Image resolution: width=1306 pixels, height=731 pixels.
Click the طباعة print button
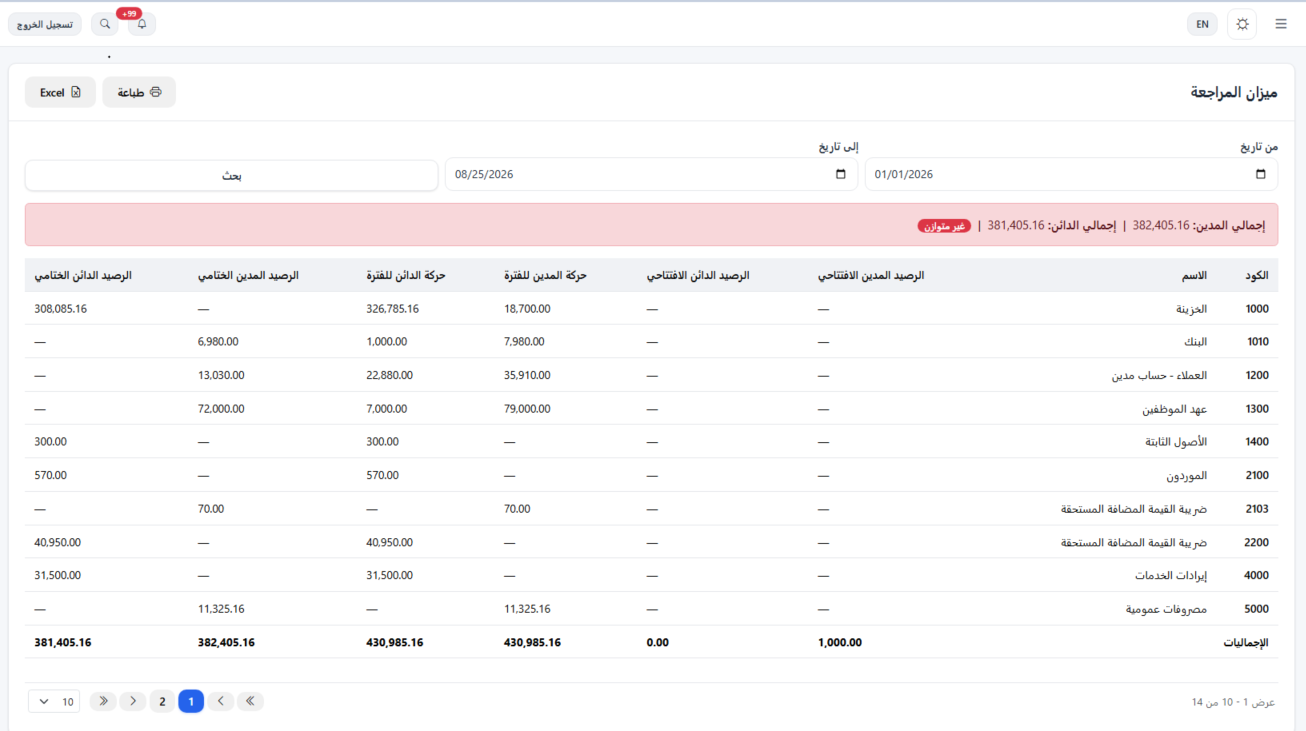[139, 92]
